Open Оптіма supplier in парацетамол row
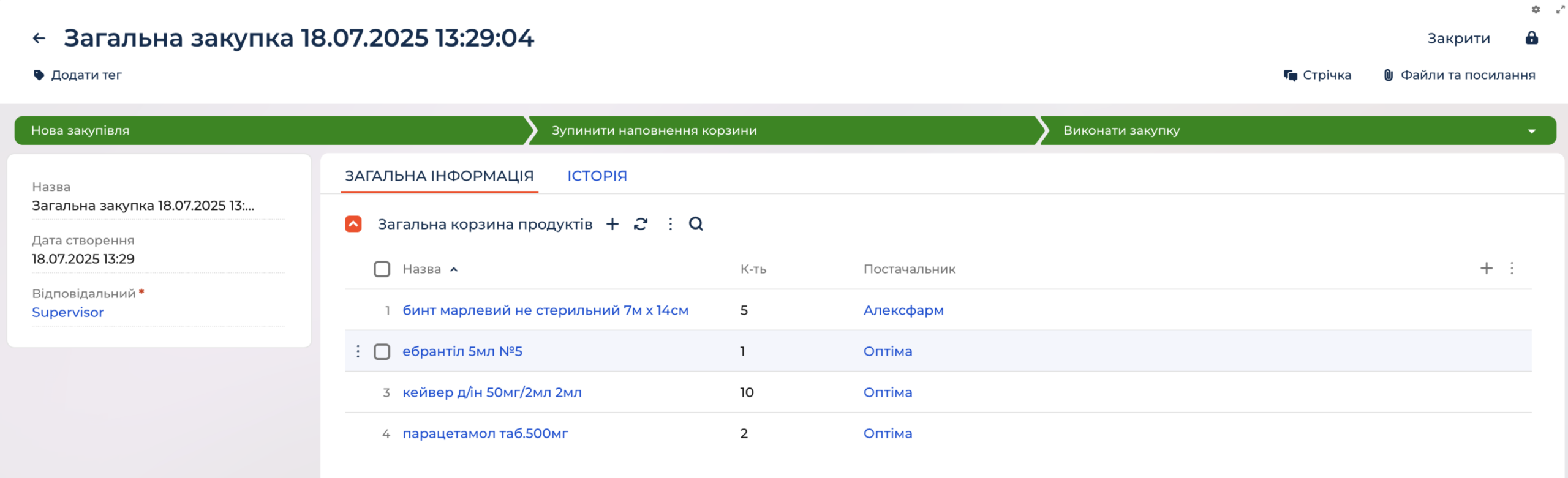This screenshot has height=478, width=1568. tap(888, 433)
